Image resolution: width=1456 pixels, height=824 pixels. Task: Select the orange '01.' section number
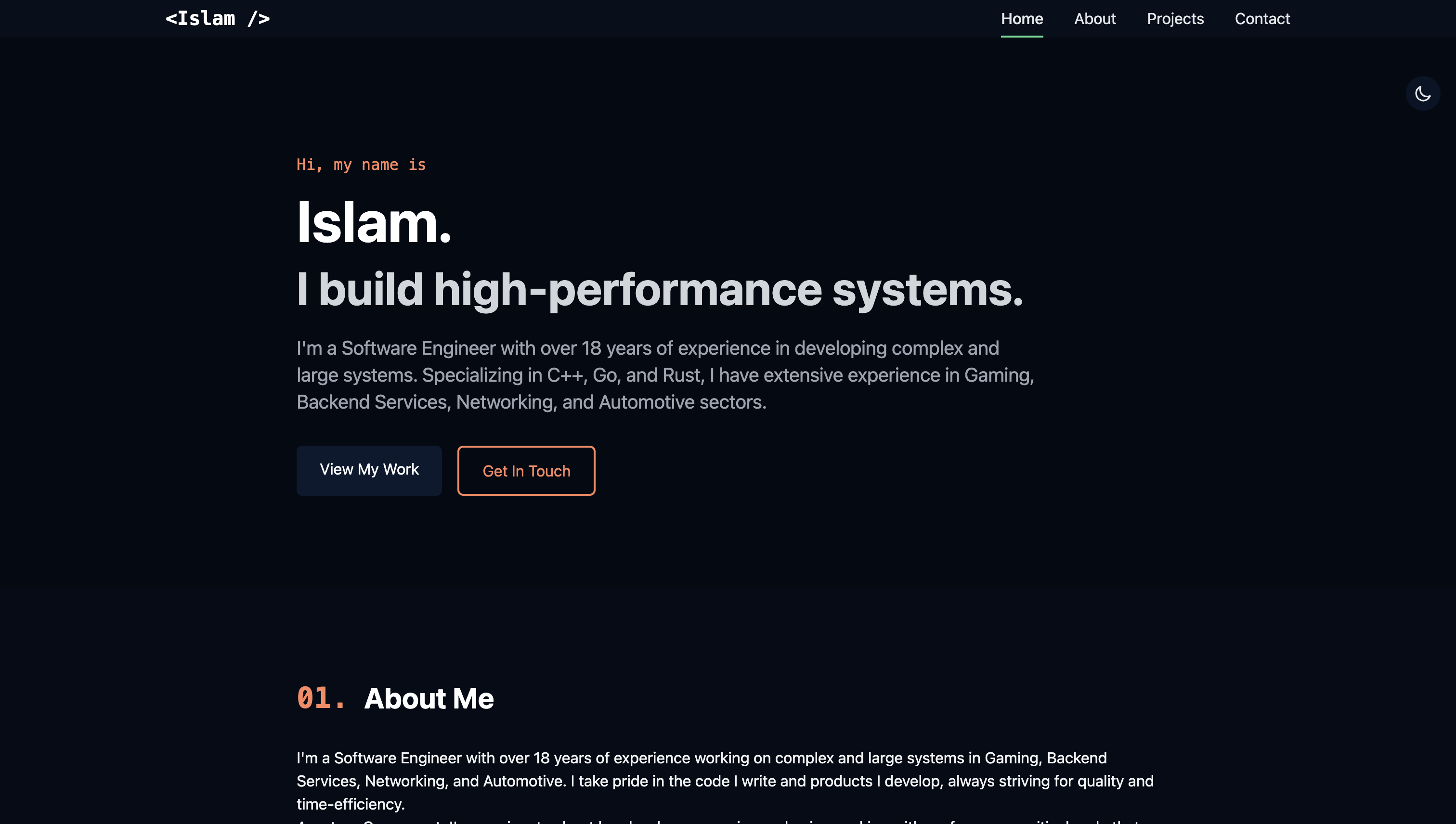click(x=320, y=698)
